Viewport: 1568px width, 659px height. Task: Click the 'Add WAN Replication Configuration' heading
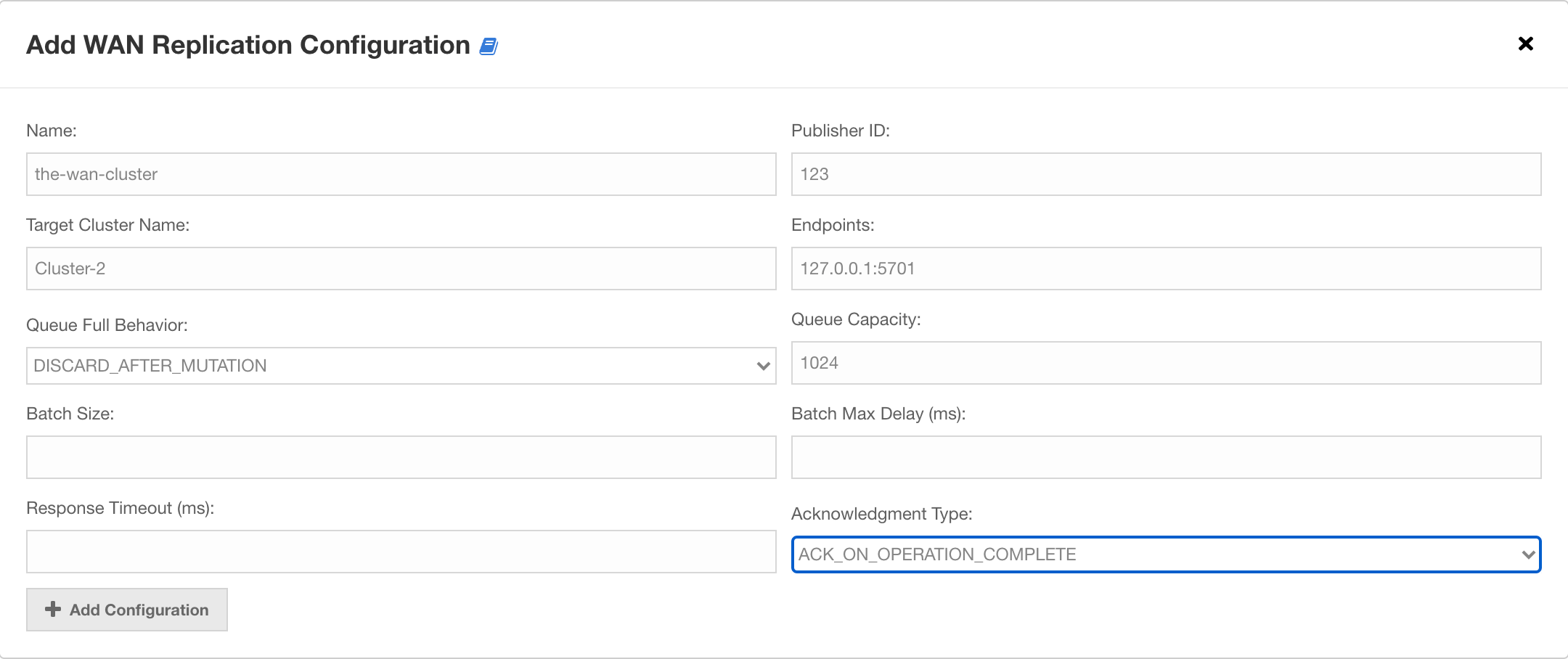pos(248,45)
